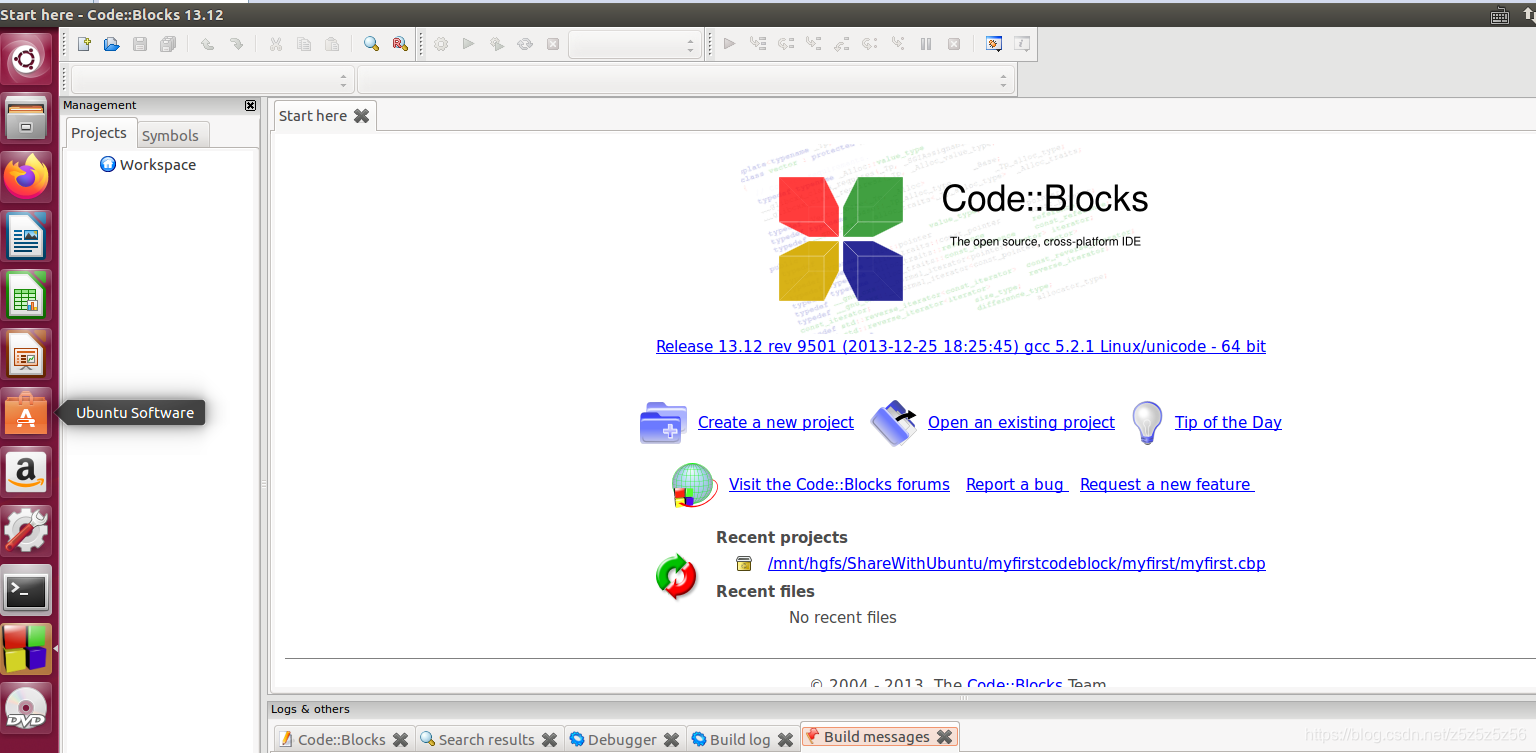Open the Debugging windows icon

pyautogui.click(x=994, y=44)
